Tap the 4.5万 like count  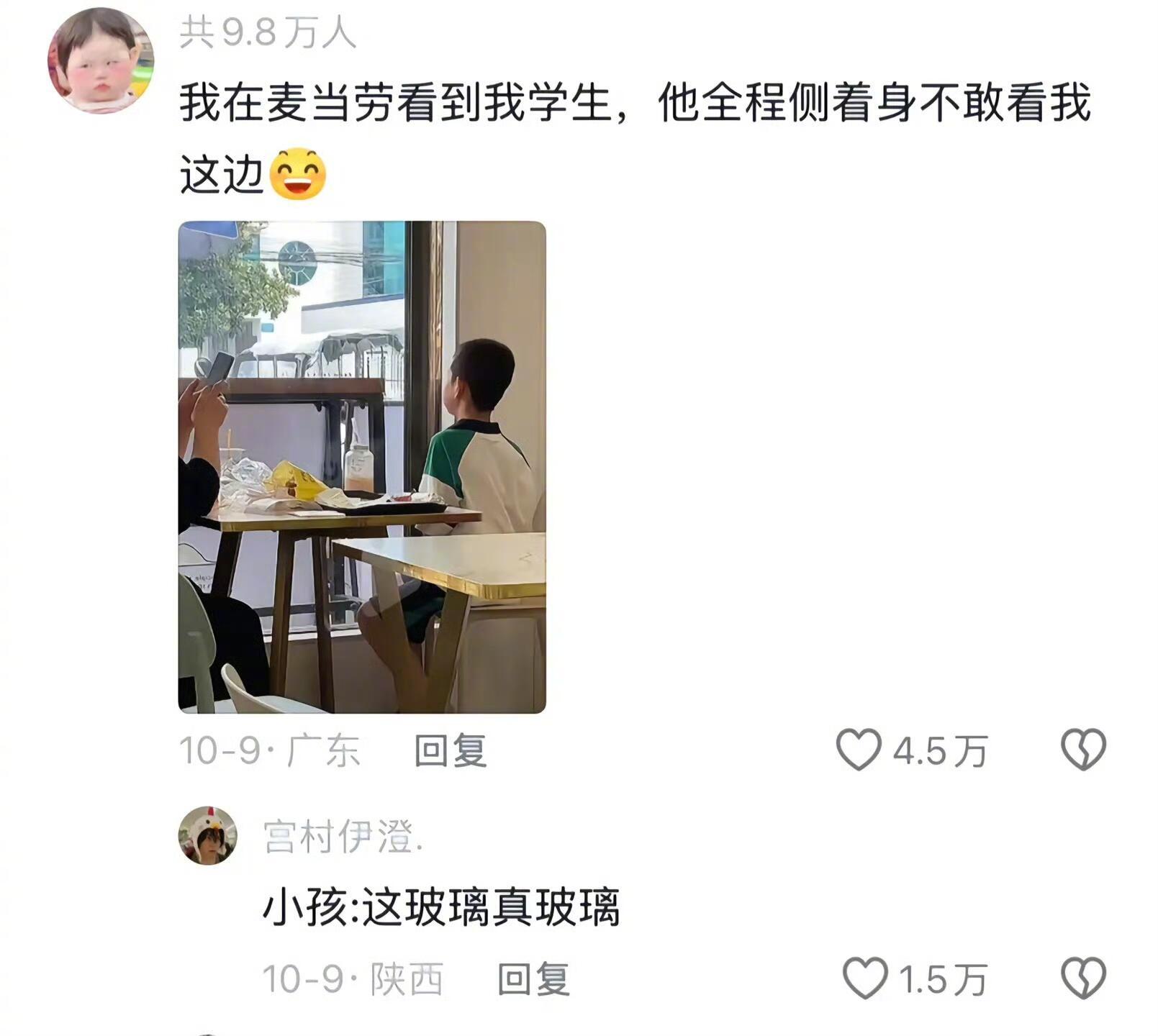[x=940, y=751]
